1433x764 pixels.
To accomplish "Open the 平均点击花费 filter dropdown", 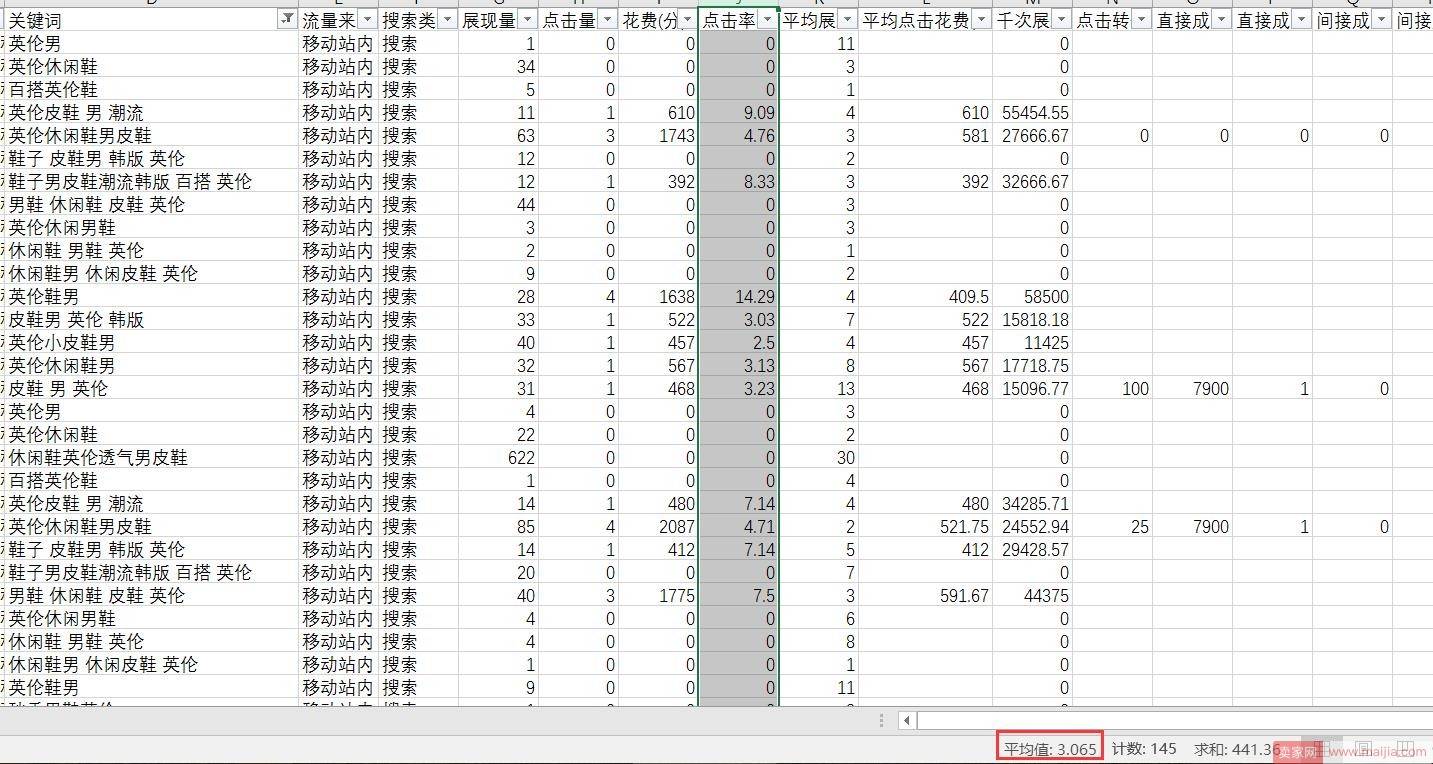I will click(x=981, y=20).
